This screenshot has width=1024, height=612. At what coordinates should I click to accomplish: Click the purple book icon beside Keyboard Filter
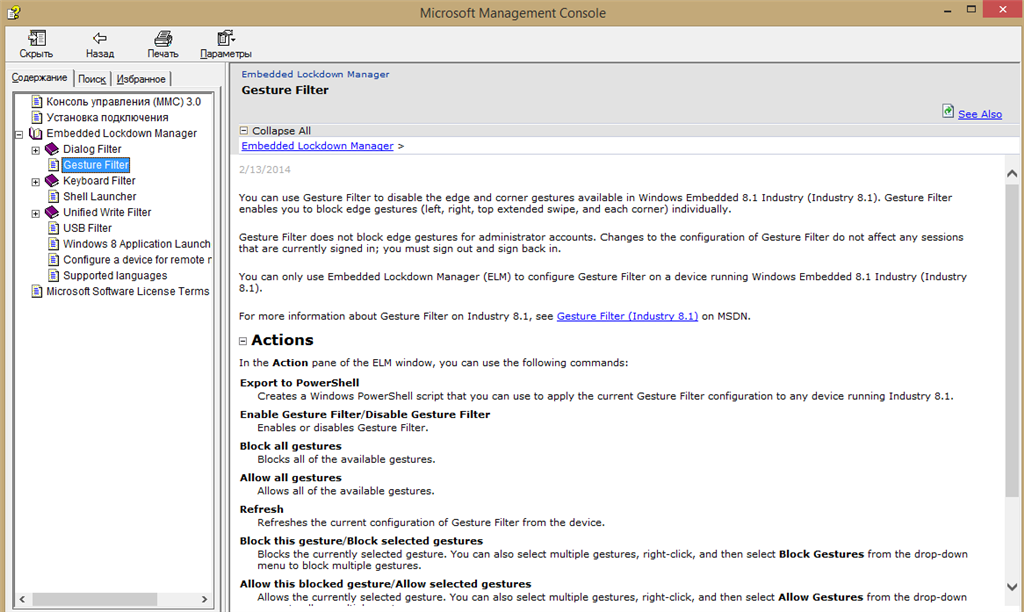(x=52, y=180)
